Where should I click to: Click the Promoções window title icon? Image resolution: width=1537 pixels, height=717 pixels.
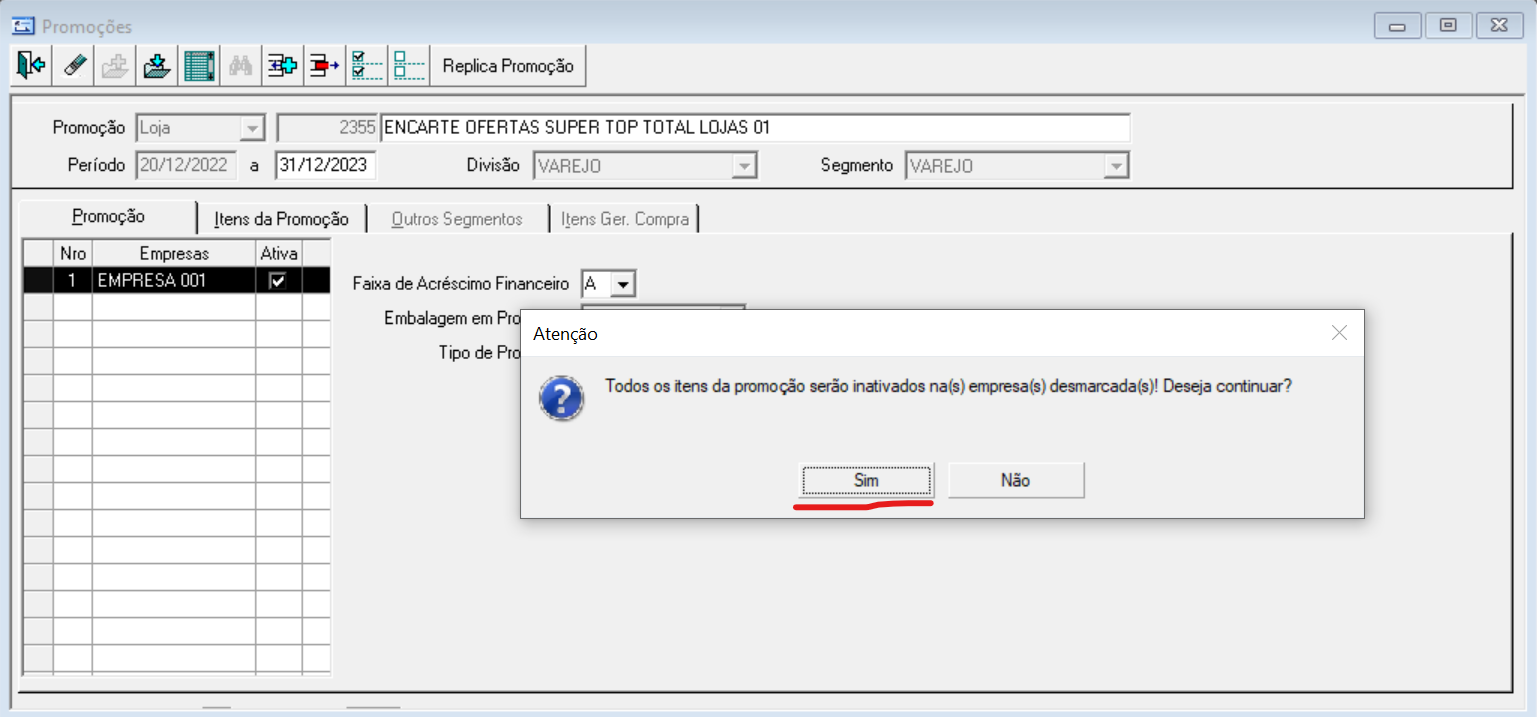[x=22, y=26]
